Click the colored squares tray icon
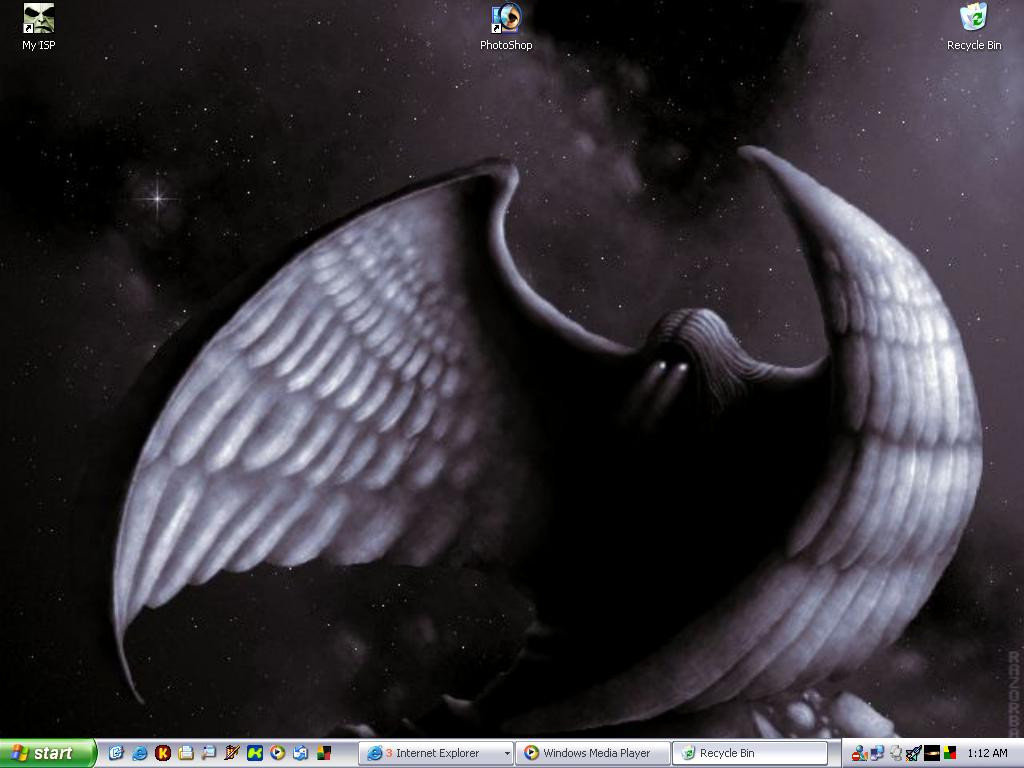The image size is (1024, 768). (949, 753)
